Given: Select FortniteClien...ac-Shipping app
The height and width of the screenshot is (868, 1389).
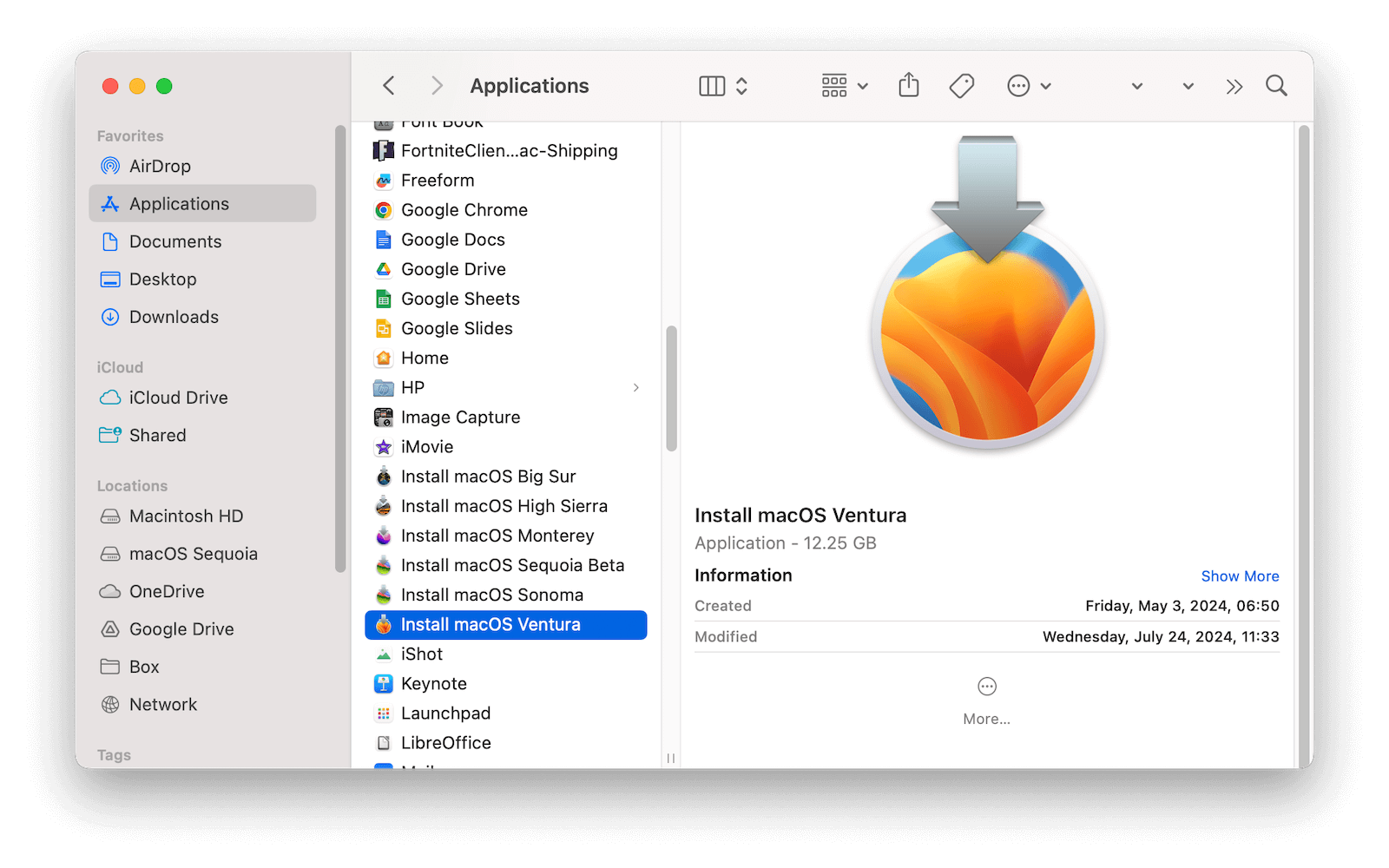Looking at the screenshot, I should click(x=506, y=151).
